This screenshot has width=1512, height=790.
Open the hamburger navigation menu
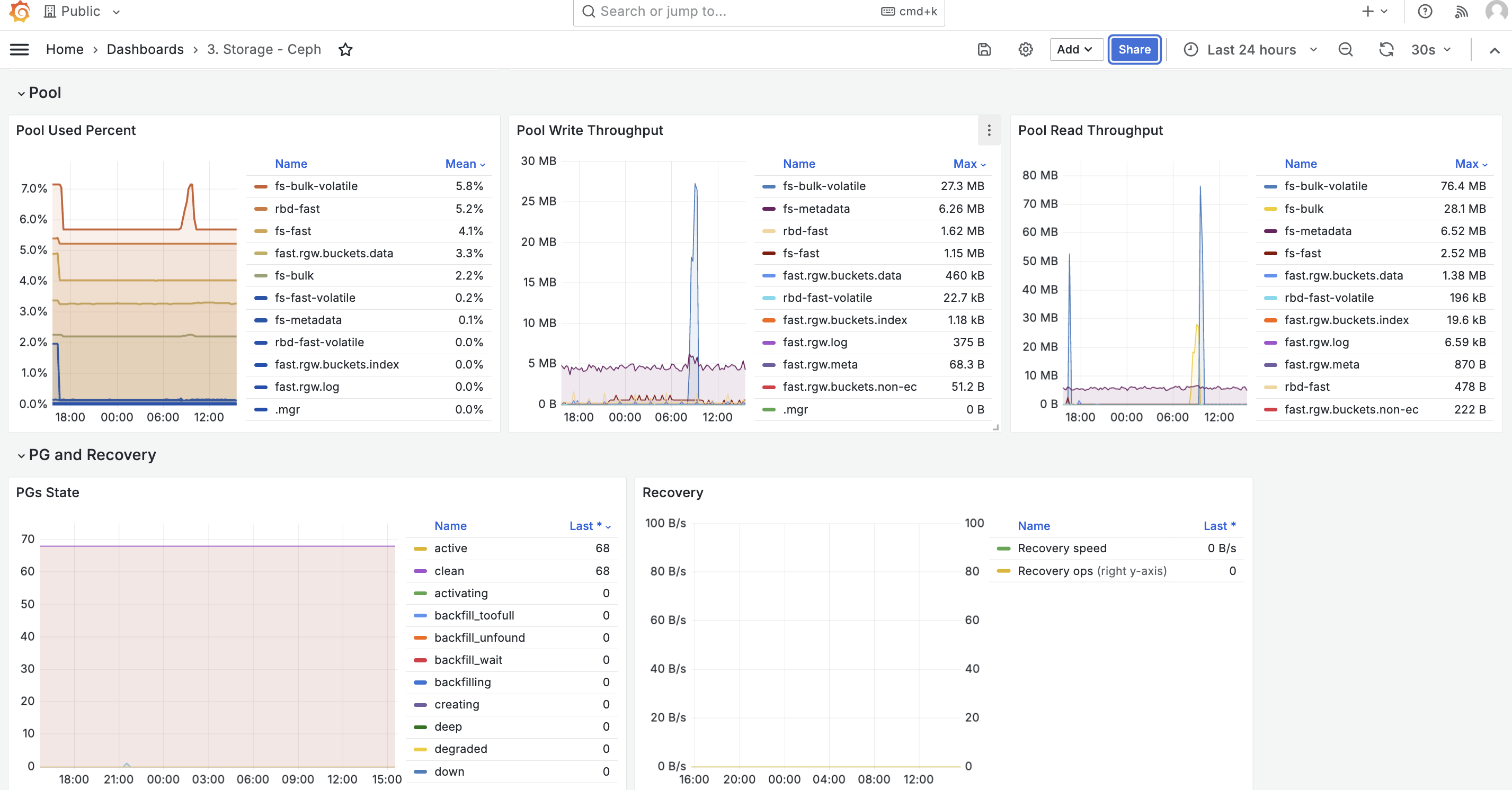click(x=20, y=50)
